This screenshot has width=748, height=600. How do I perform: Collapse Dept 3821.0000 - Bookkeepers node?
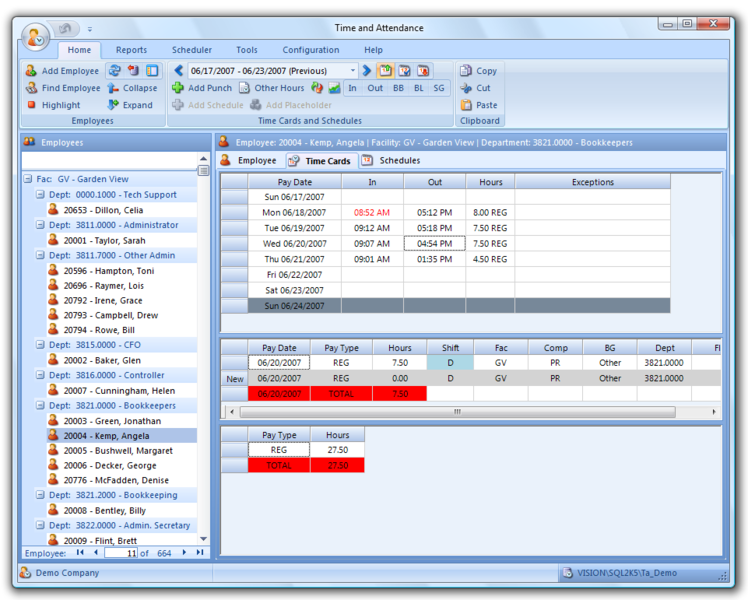click(40, 405)
